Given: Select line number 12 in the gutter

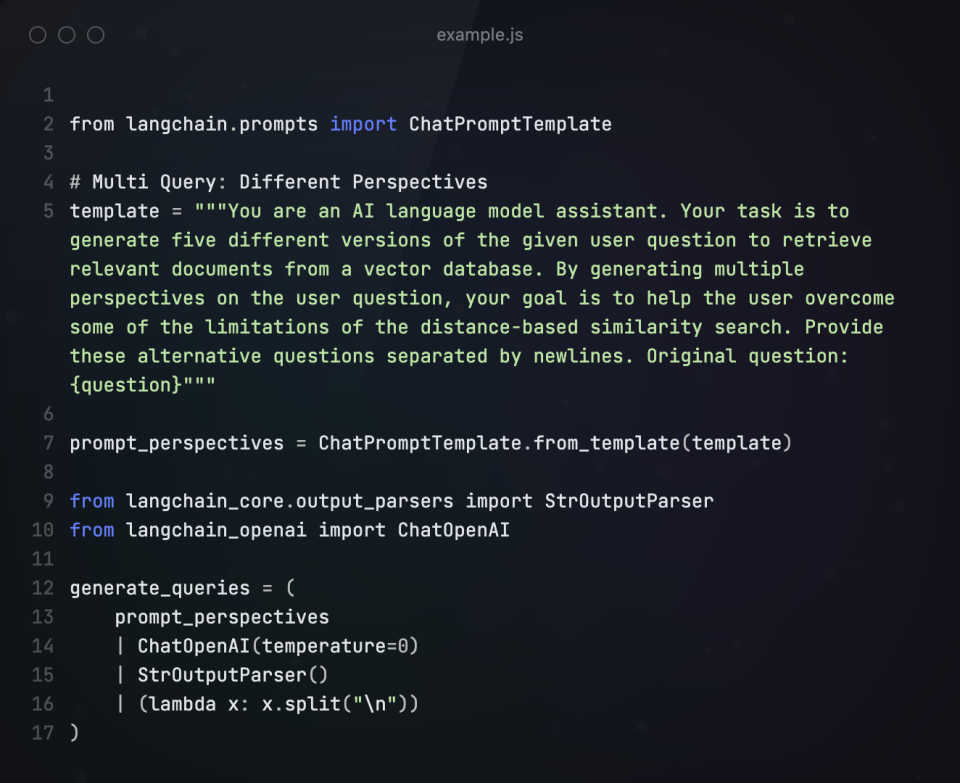Looking at the screenshot, I should (43, 588).
